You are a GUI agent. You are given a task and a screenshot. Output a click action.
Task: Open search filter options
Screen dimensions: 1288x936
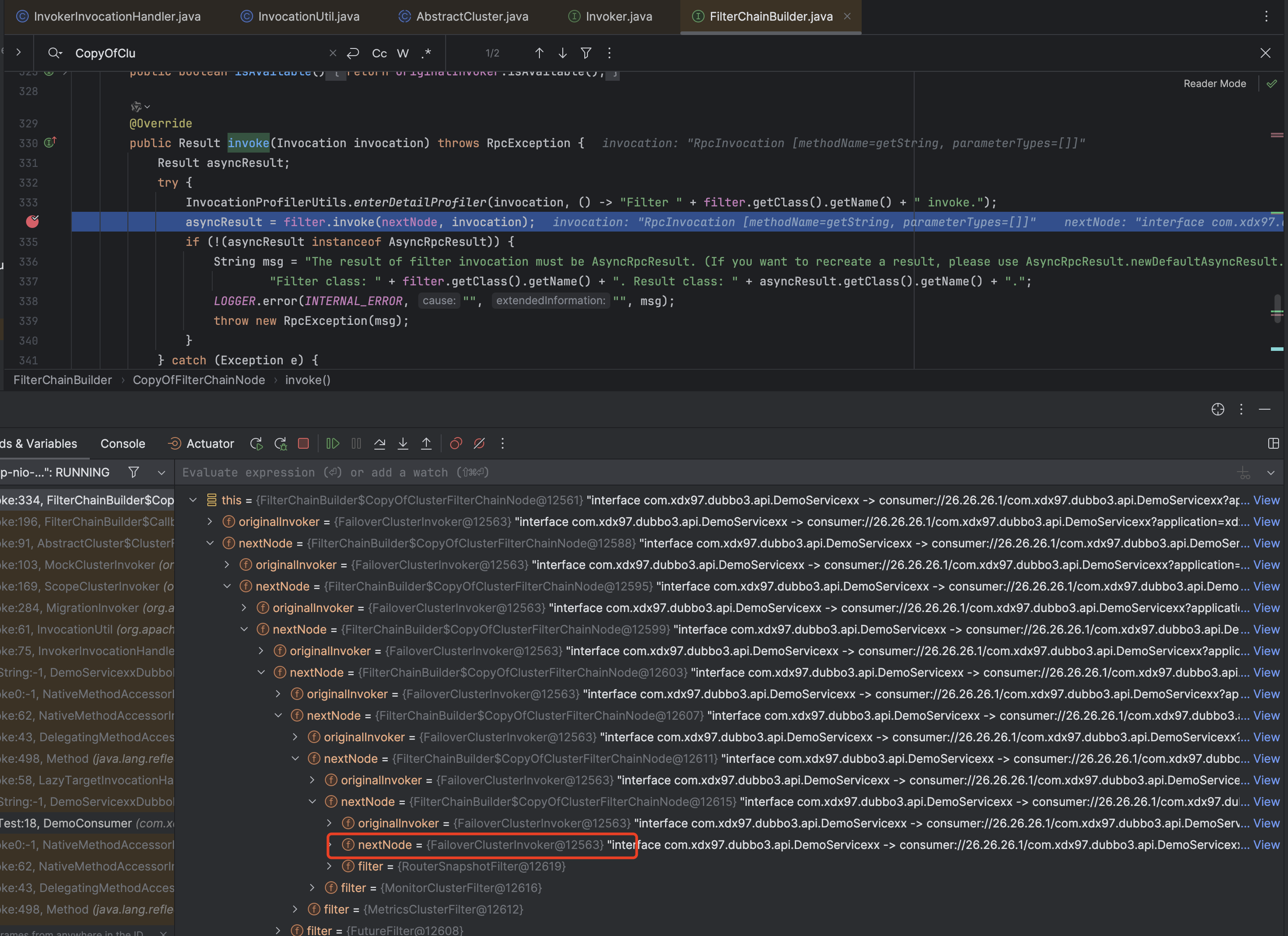[586, 53]
